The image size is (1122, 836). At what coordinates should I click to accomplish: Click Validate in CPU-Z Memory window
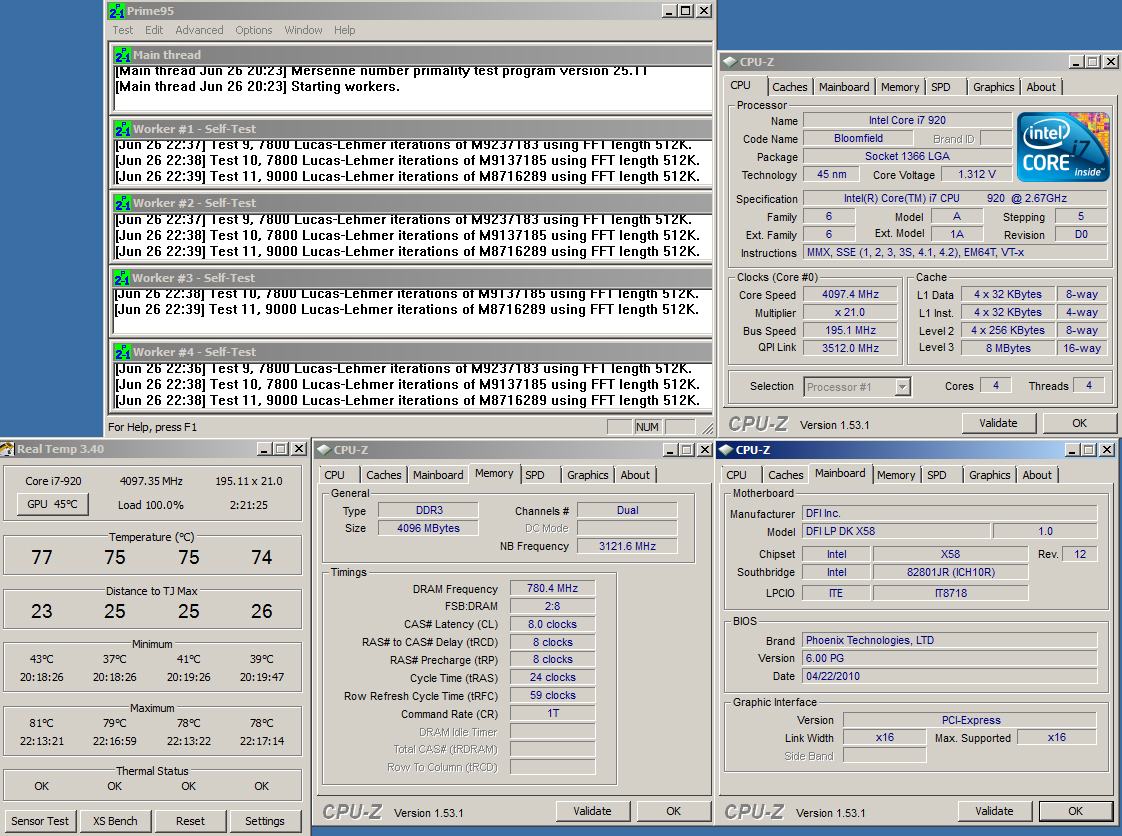click(592, 811)
